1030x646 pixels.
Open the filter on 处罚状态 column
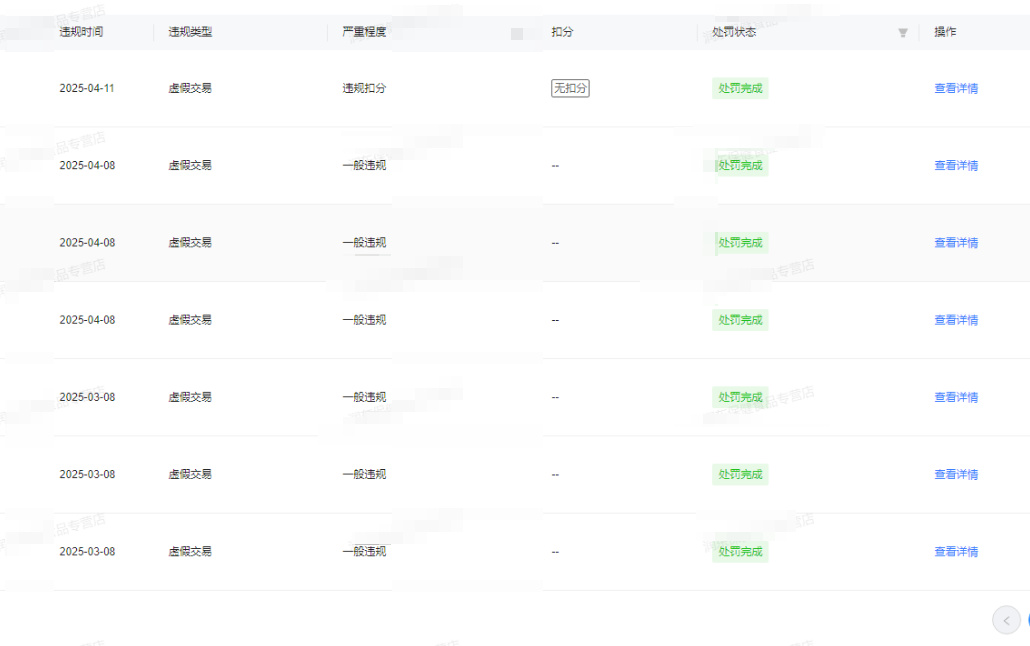903,31
